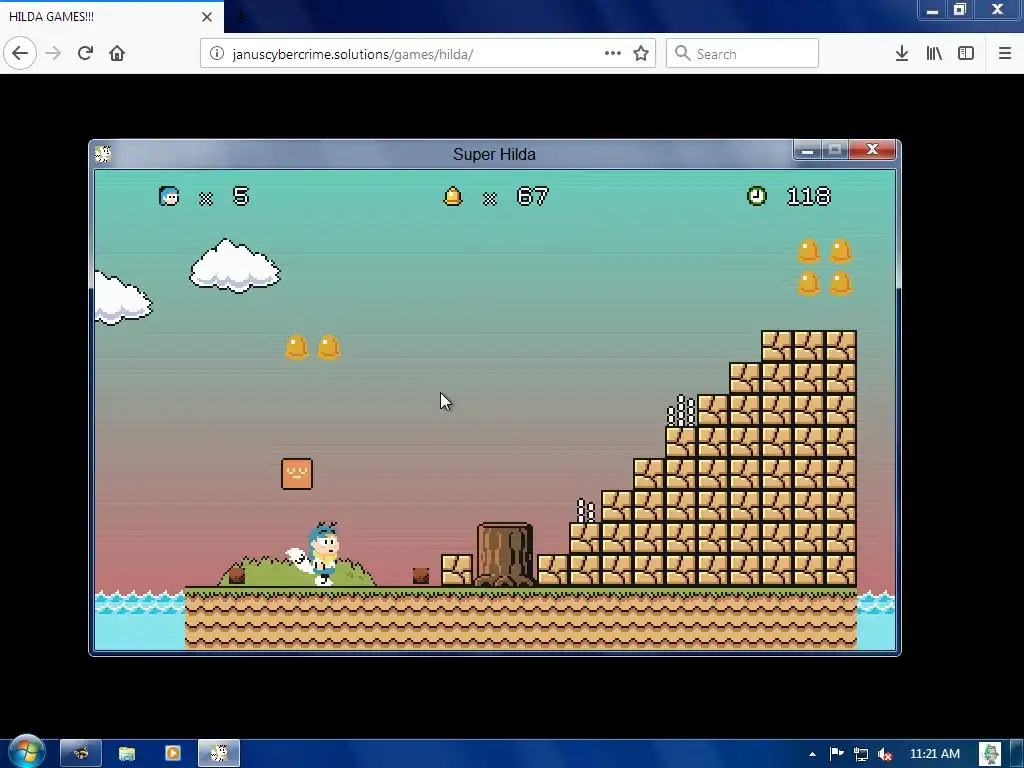The image size is (1024, 768).
Task: Click the timer value 118
Action: click(808, 196)
